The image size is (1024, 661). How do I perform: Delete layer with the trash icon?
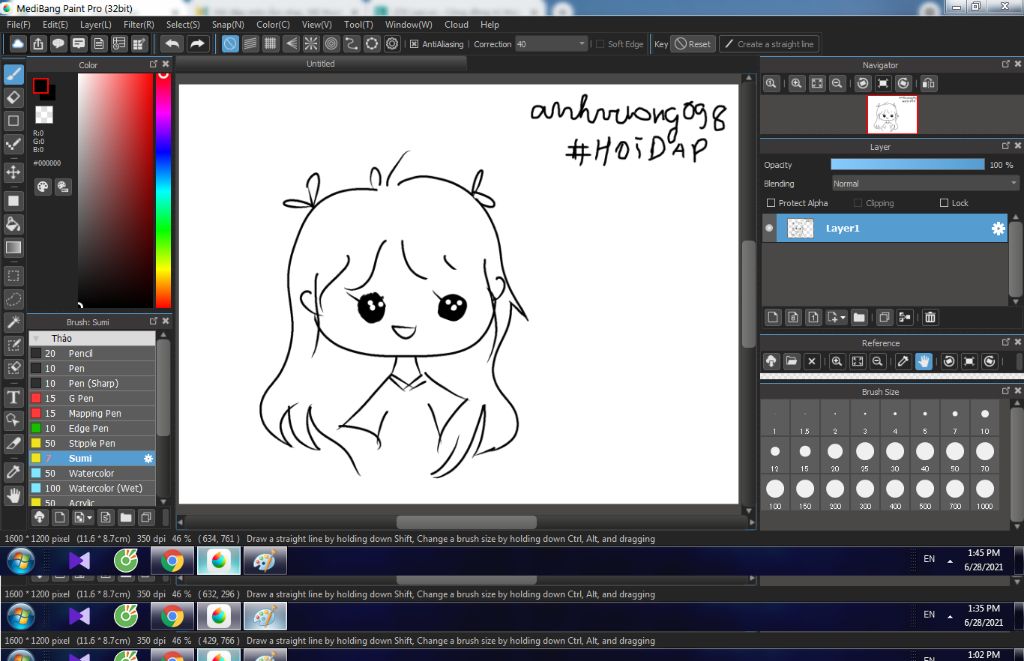930,317
